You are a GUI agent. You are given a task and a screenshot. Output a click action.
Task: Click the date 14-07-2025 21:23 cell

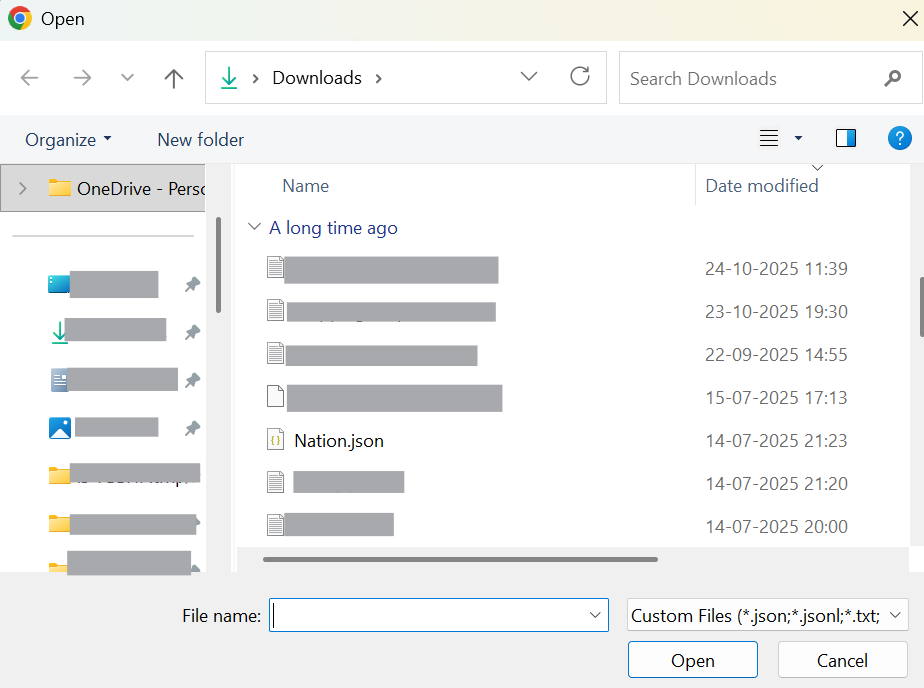(x=776, y=441)
